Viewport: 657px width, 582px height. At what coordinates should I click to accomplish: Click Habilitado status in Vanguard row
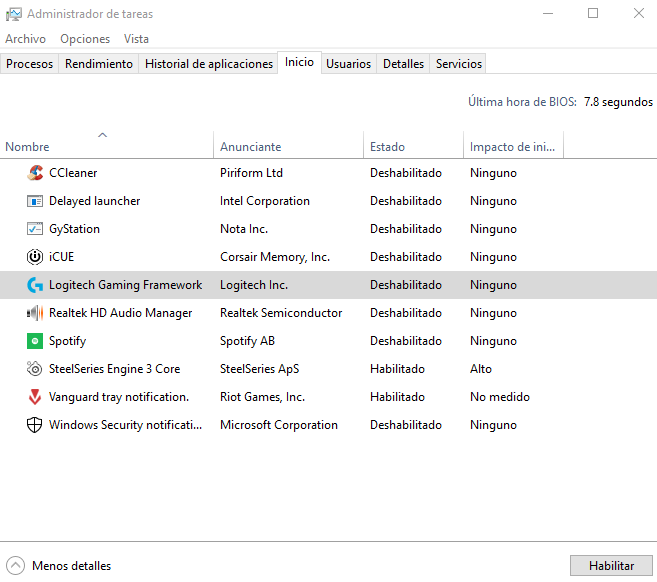click(397, 397)
